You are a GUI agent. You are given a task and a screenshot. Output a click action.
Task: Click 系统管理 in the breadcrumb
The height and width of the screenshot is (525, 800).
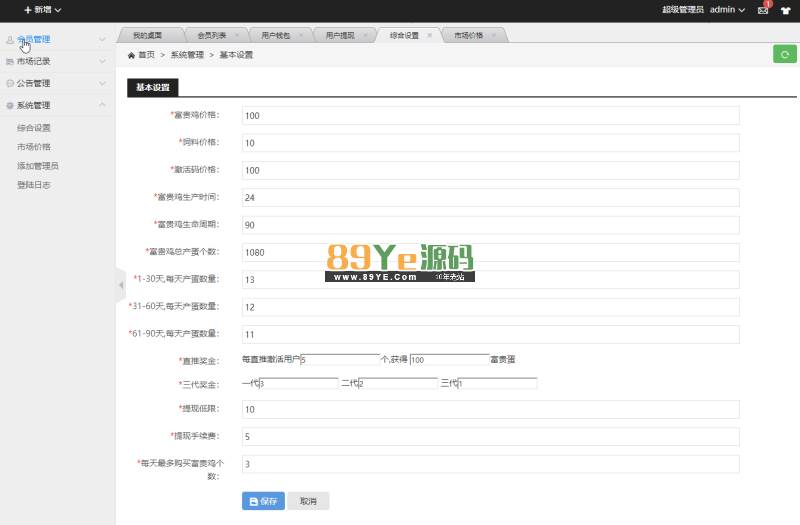click(187, 55)
